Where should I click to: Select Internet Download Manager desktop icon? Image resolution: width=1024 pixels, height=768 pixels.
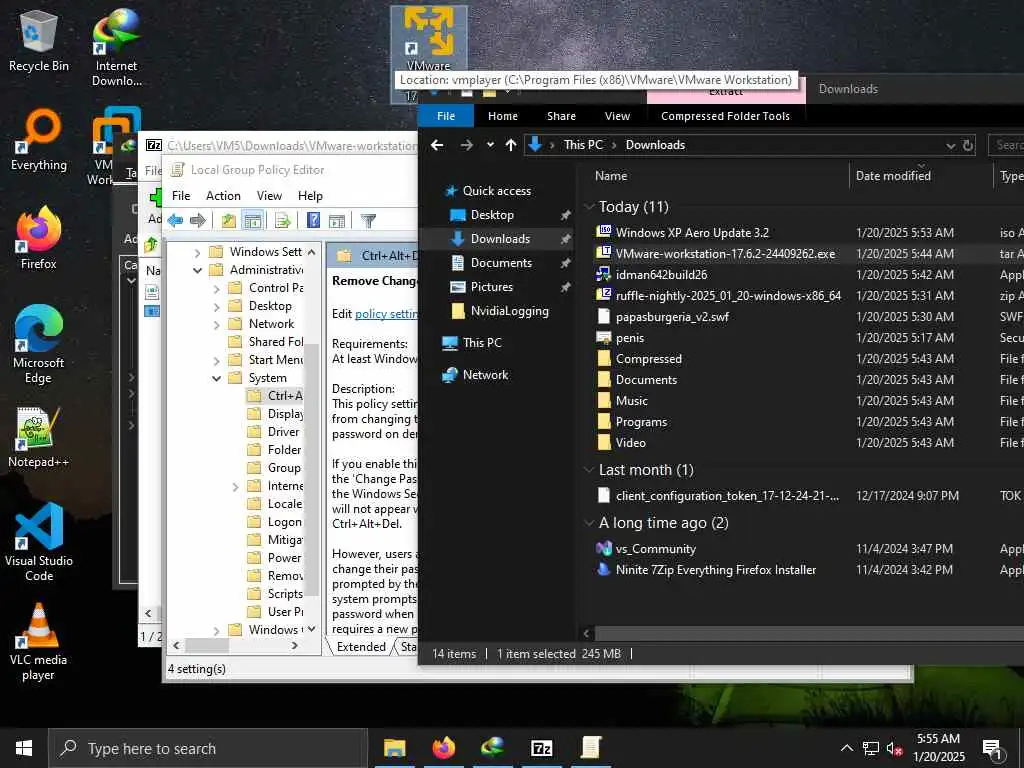tap(116, 48)
